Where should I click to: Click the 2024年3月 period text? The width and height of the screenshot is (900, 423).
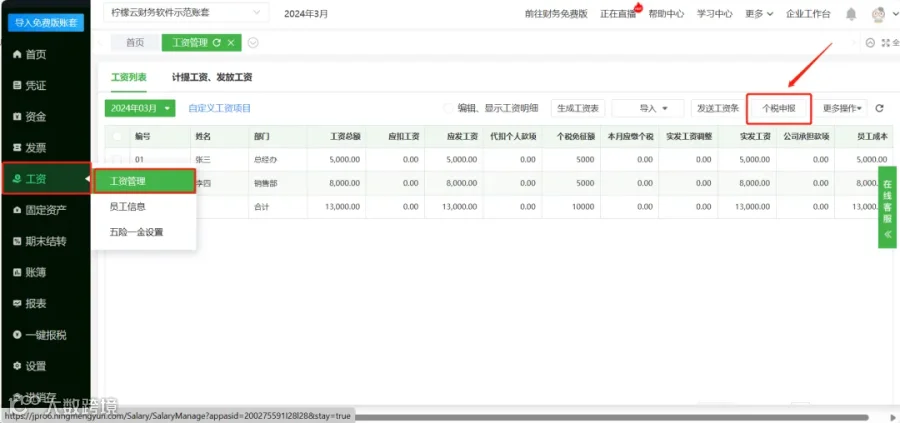click(x=306, y=14)
